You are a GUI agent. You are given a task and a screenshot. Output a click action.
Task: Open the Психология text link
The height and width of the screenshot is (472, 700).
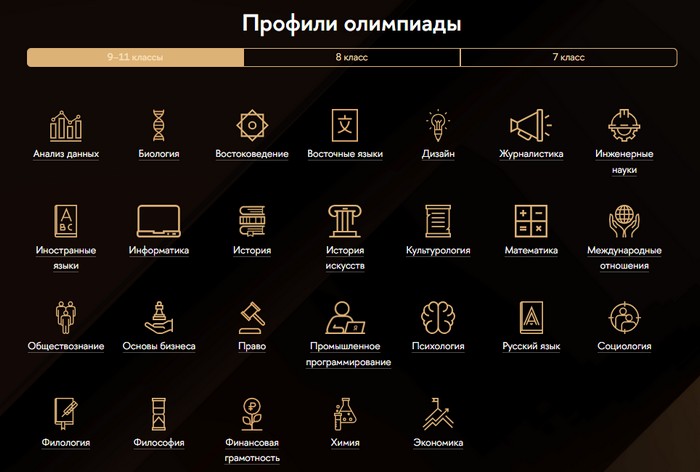tap(438, 346)
